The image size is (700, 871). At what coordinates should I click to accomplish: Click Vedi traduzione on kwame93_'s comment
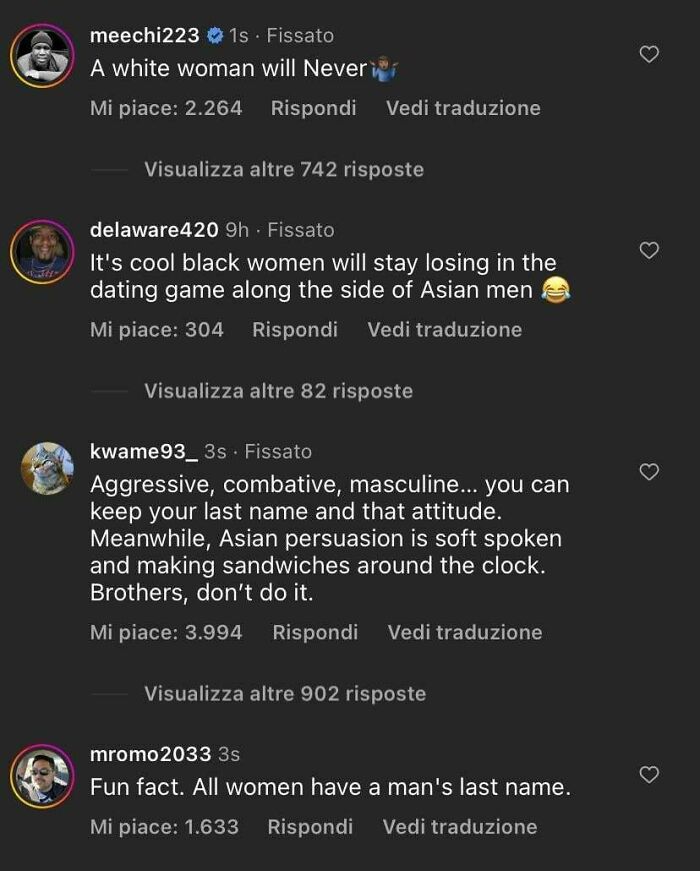pyautogui.click(x=464, y=632)
